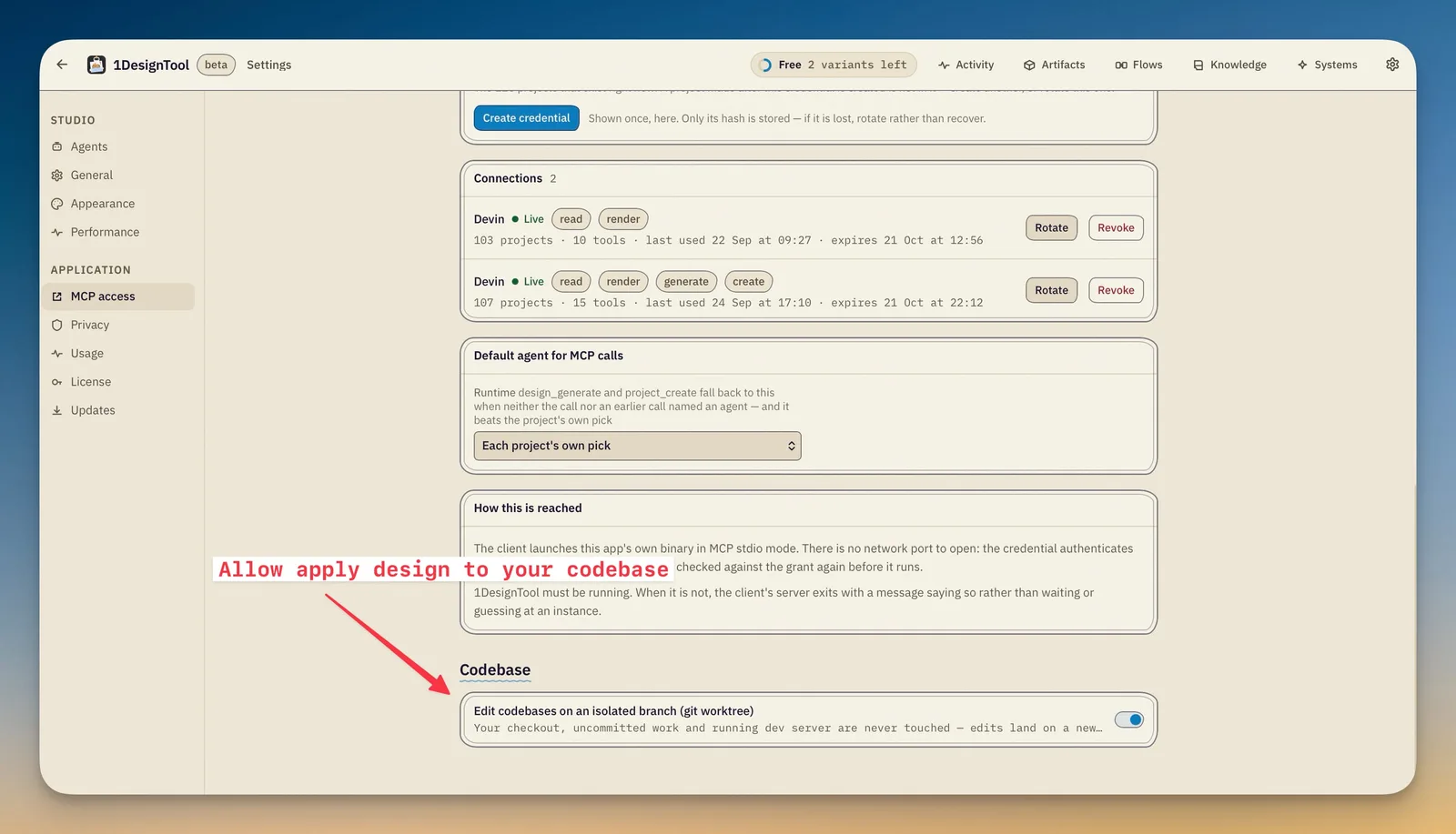Click the Performance pulse icon in sidebar

57,232
